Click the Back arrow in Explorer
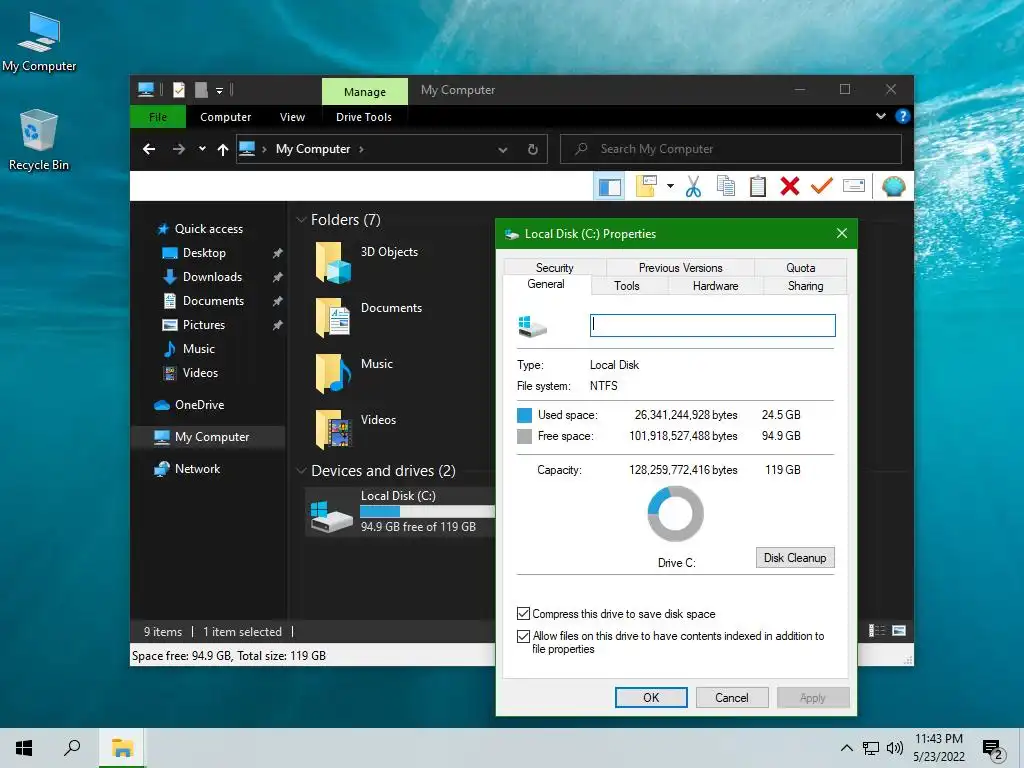The width and height of the screenshot is (1024, 768). (149, 149)
